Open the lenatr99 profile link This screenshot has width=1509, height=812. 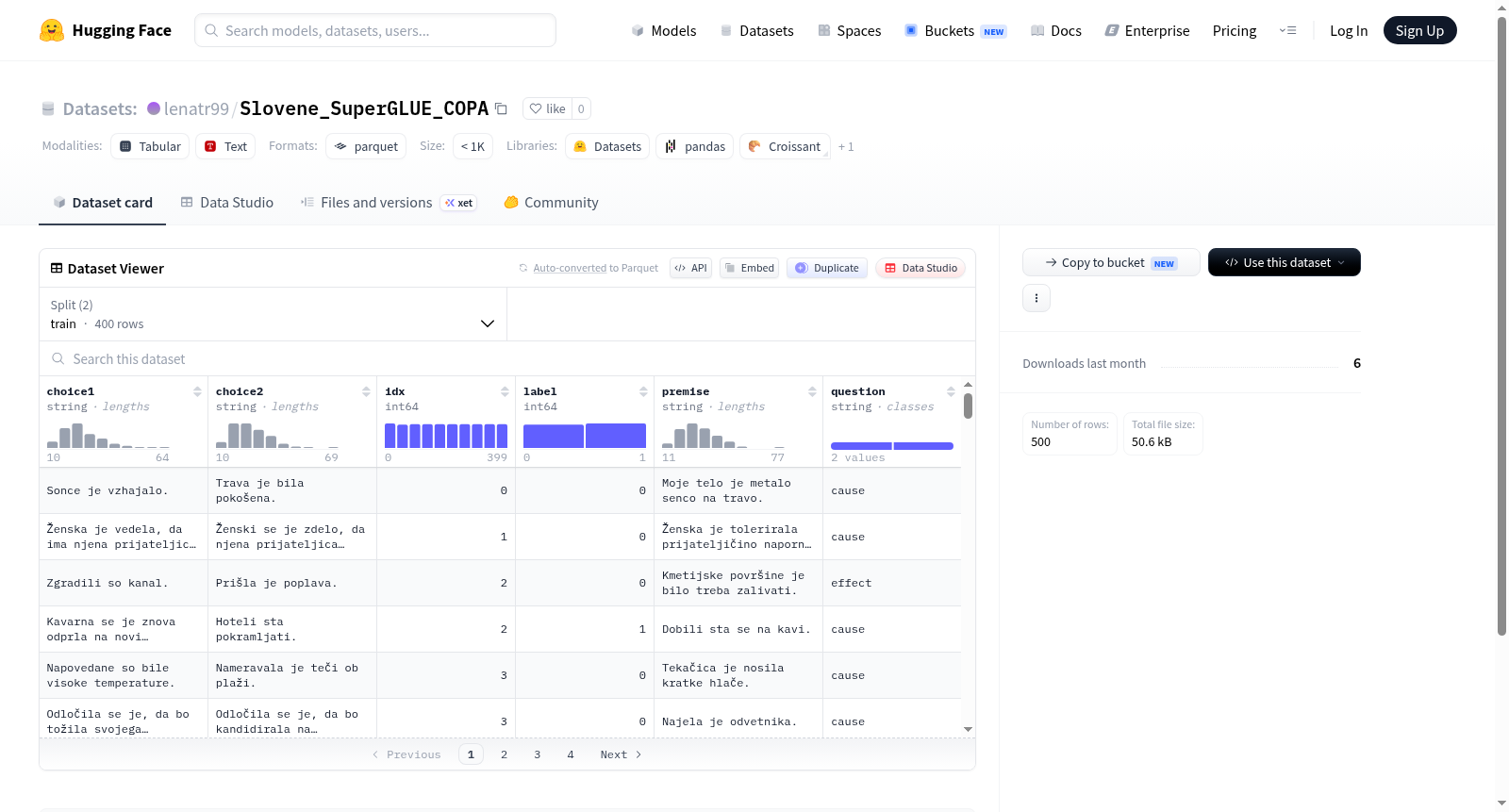[196, 108]
